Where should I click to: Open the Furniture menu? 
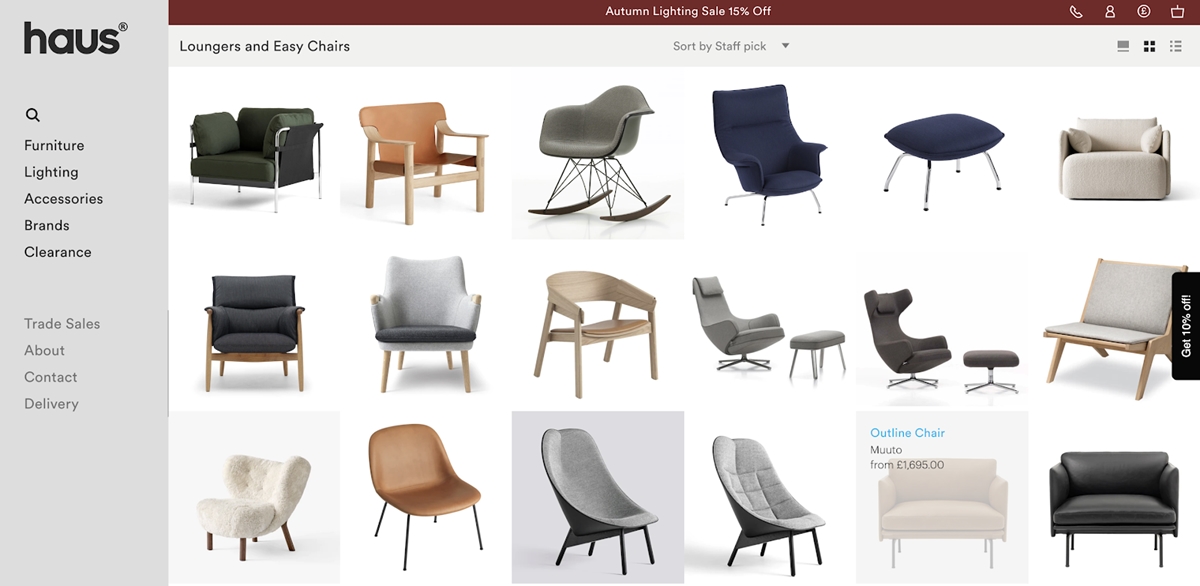[54, 145]
